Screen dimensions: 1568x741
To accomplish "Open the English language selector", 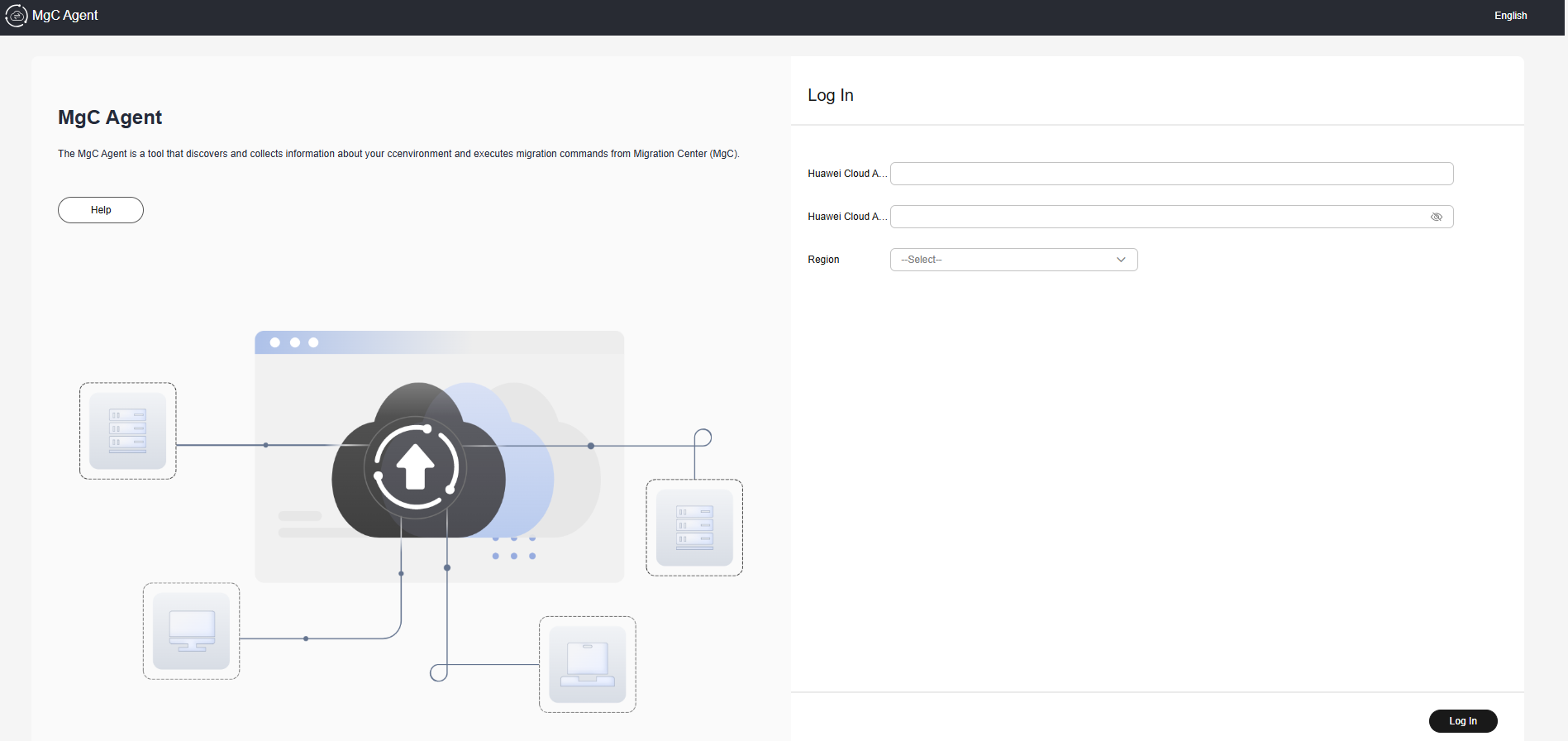I will coord(1510,16).
